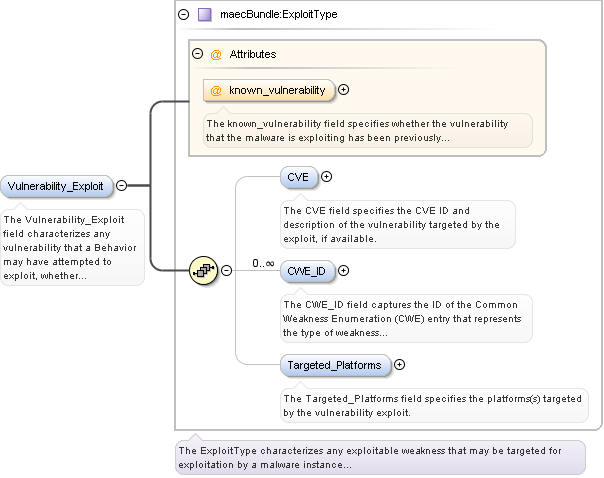Click the sequence compositor icon
This screenshot has width=604, height=478.
(x=204, y=269)
